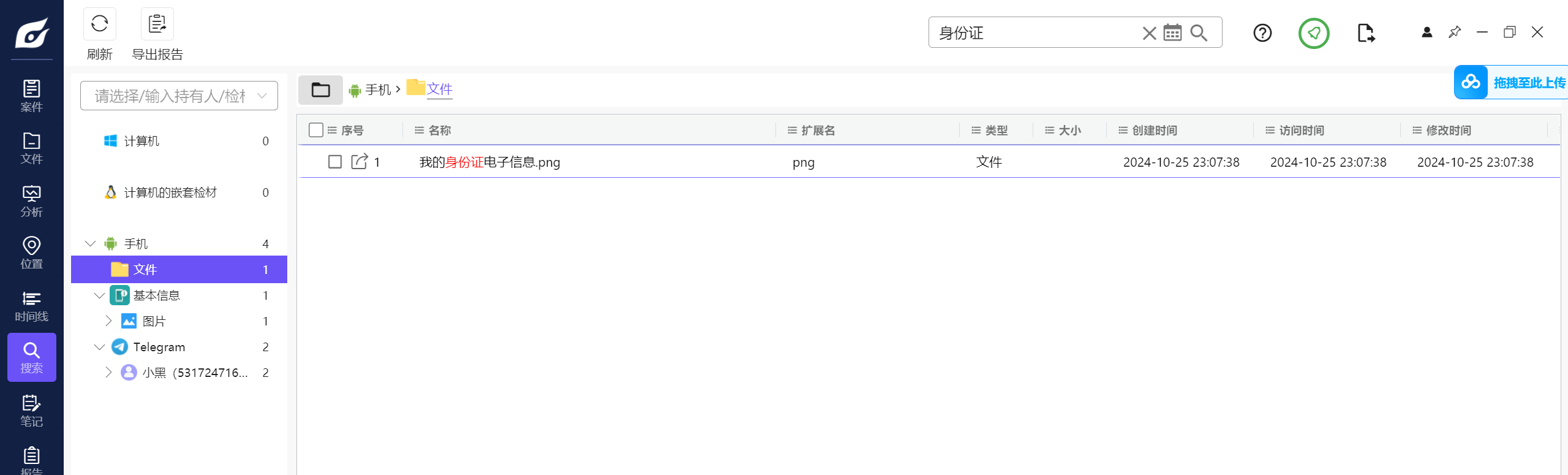Click into the search field containing 身份证

[1035, 33]
